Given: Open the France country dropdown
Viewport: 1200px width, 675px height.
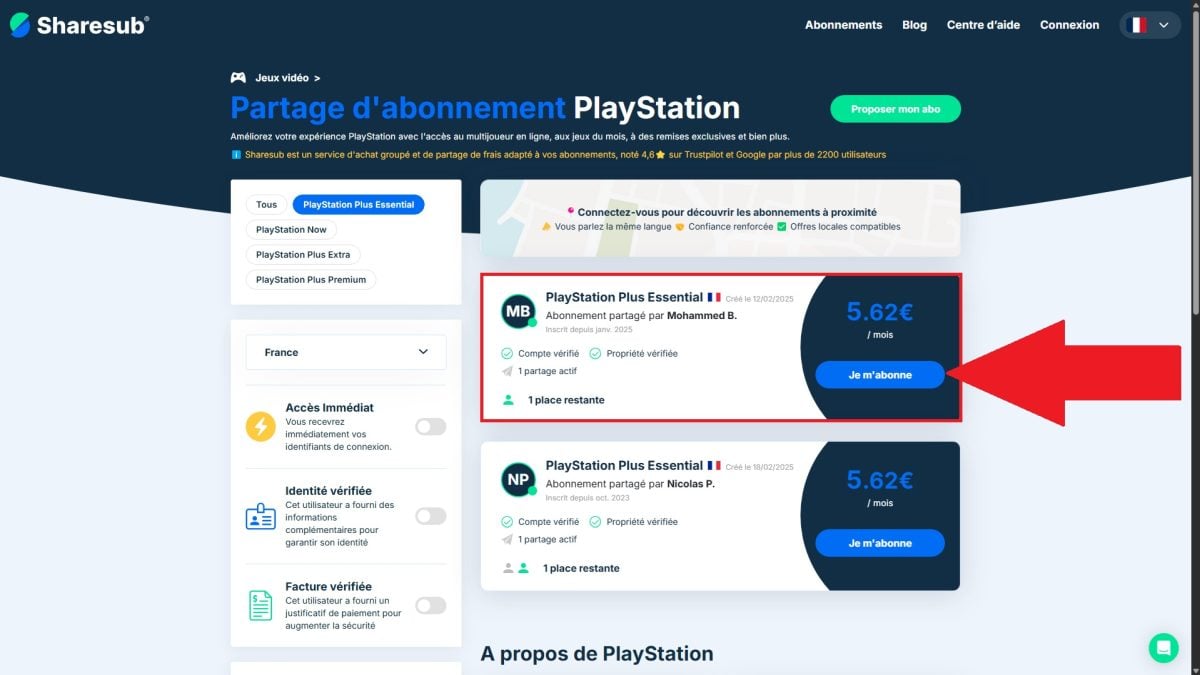Looking at the screenshot, I should coord(346,352).
